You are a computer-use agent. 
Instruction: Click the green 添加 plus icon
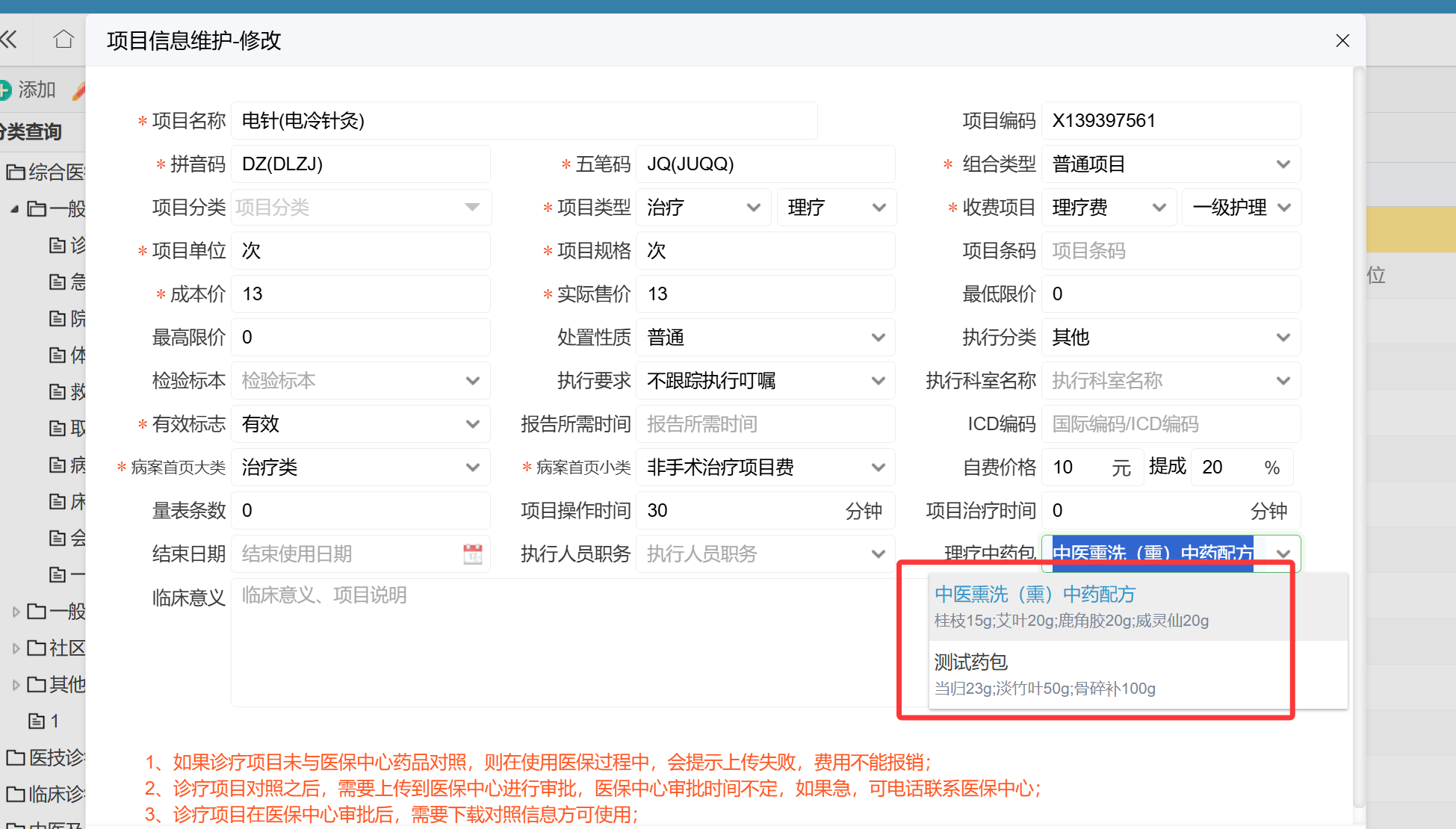4,90
